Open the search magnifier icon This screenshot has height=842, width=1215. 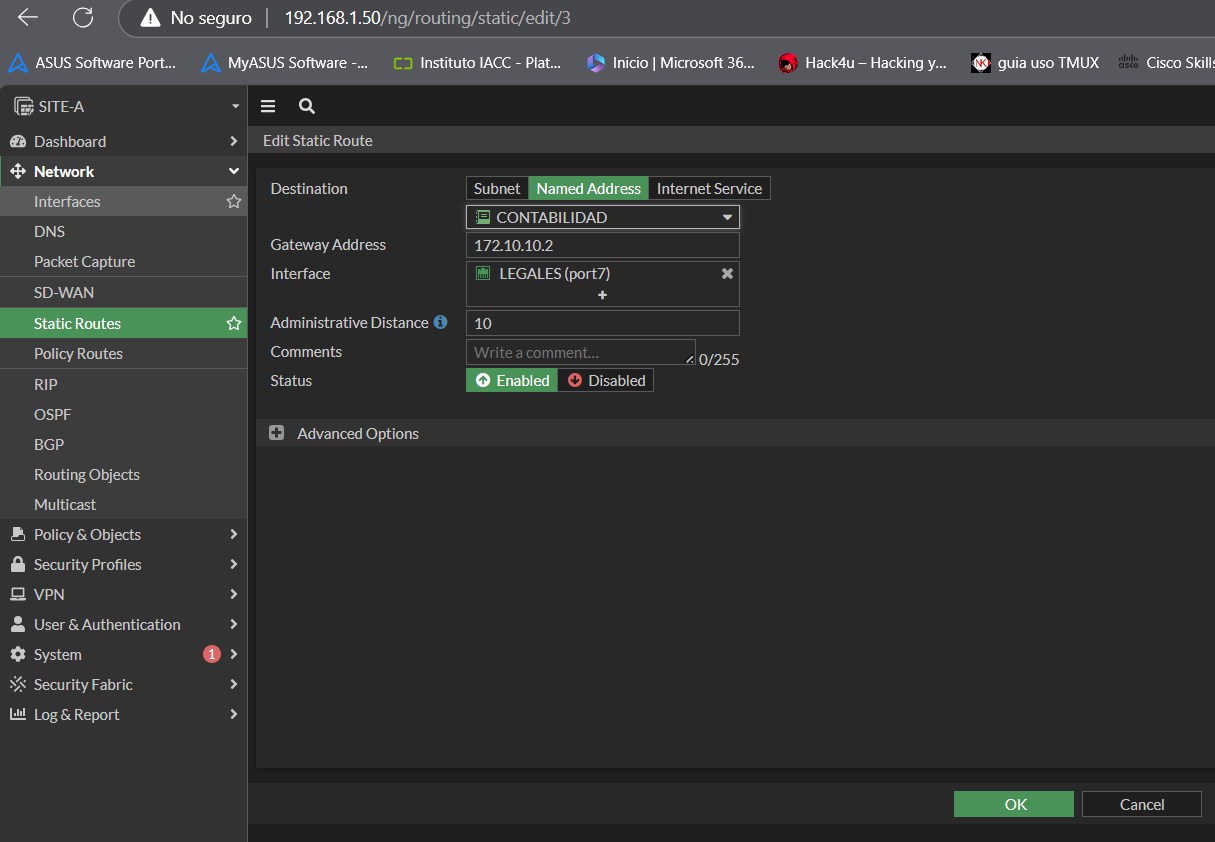pos(307,106)
